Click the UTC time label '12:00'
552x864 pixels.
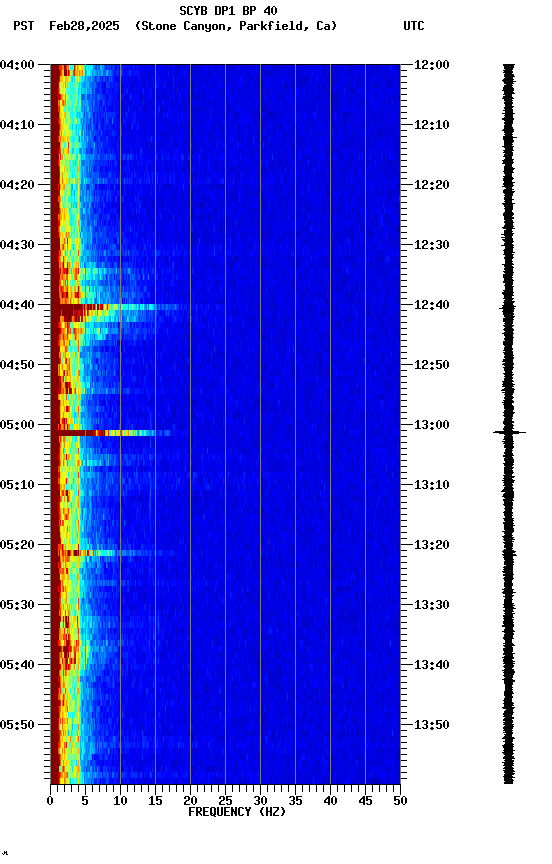pyautogui.click(x=431, y=65)
